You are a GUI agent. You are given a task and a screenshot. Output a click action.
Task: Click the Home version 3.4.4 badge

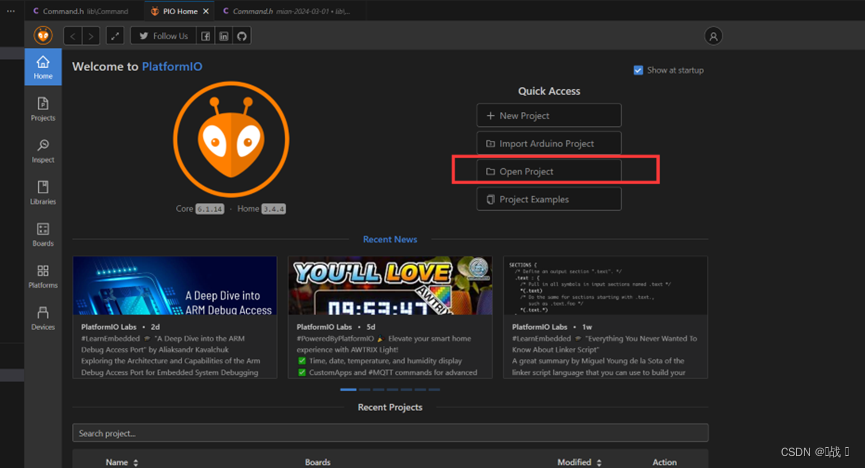[x=274, y=209]
